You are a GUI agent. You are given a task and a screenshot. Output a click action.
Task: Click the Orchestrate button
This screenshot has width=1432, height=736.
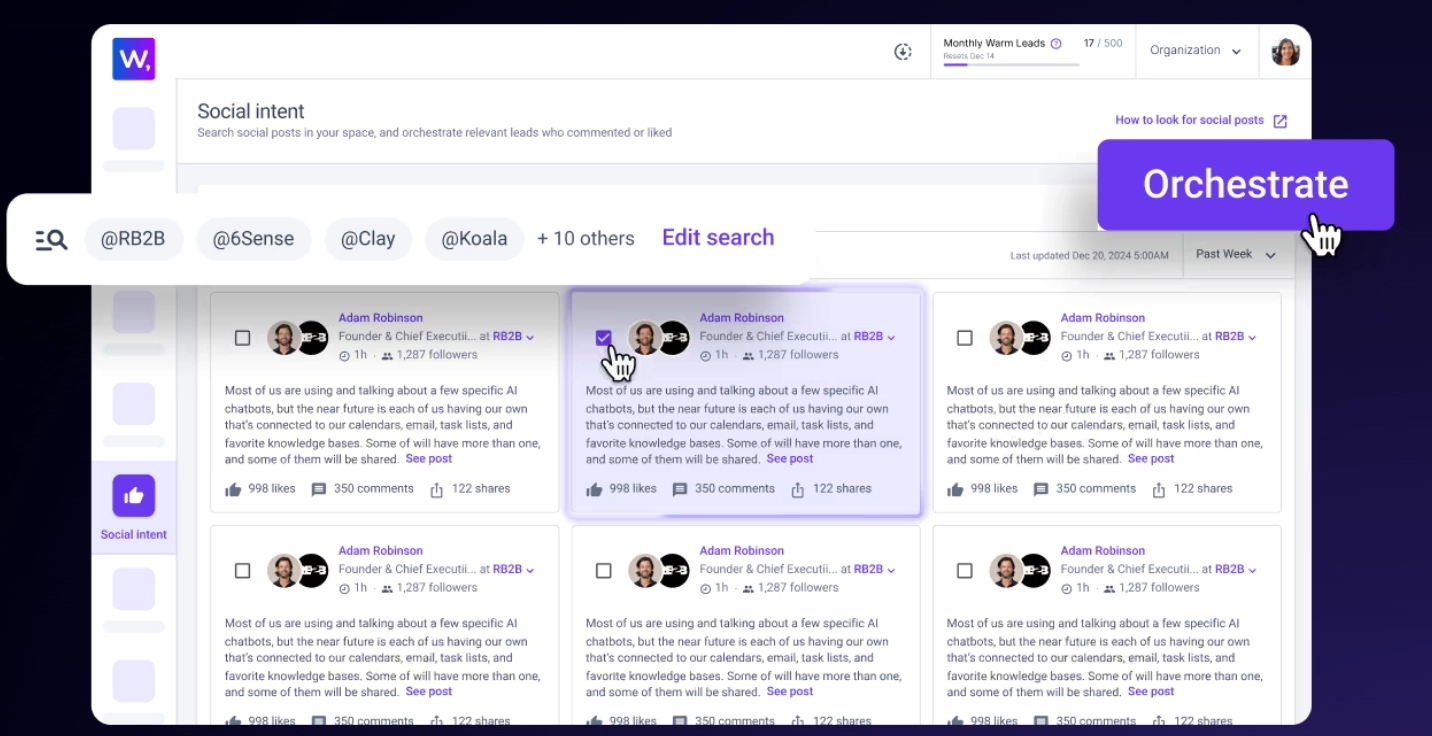point(1246,185)
